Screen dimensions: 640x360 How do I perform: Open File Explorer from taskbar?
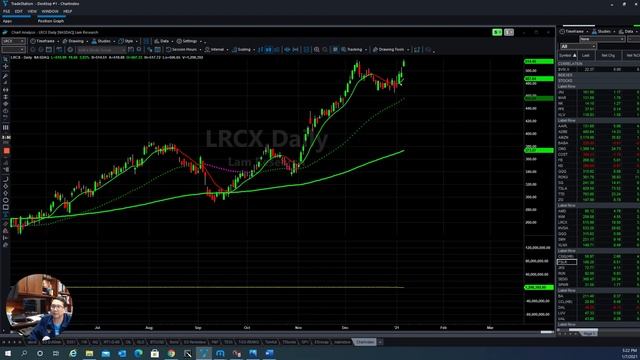pyautogui.click(x=89, y=353)
